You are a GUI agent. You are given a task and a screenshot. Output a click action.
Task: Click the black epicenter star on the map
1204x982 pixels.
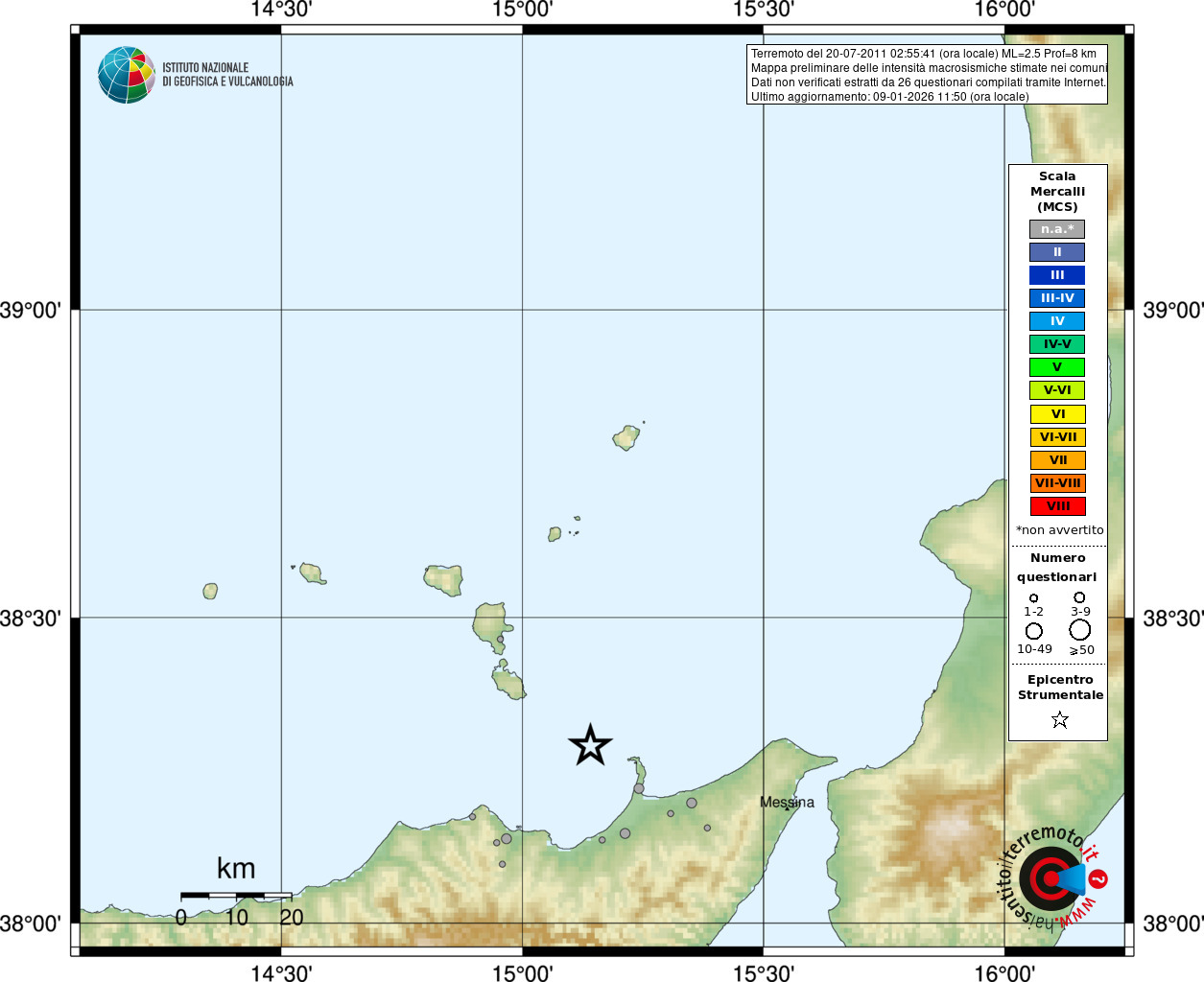(x=590, y=745)
